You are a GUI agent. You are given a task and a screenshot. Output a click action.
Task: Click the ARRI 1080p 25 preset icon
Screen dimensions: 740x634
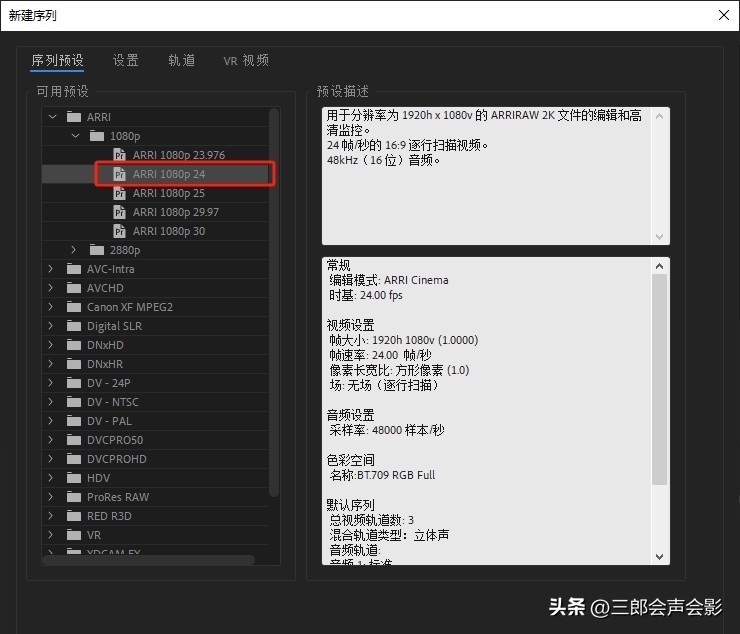click(119, 193)
